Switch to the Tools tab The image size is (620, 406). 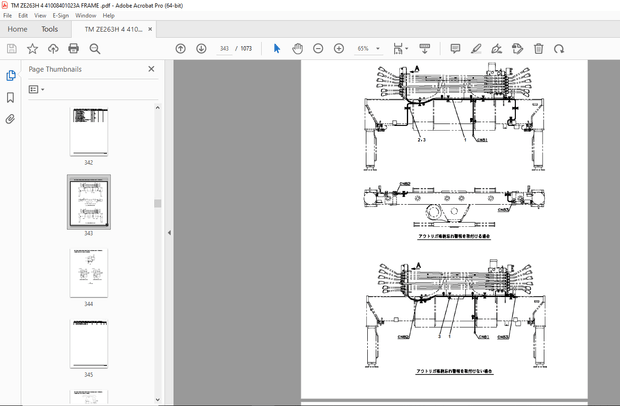pyautogui.click(x=49, y=29)
